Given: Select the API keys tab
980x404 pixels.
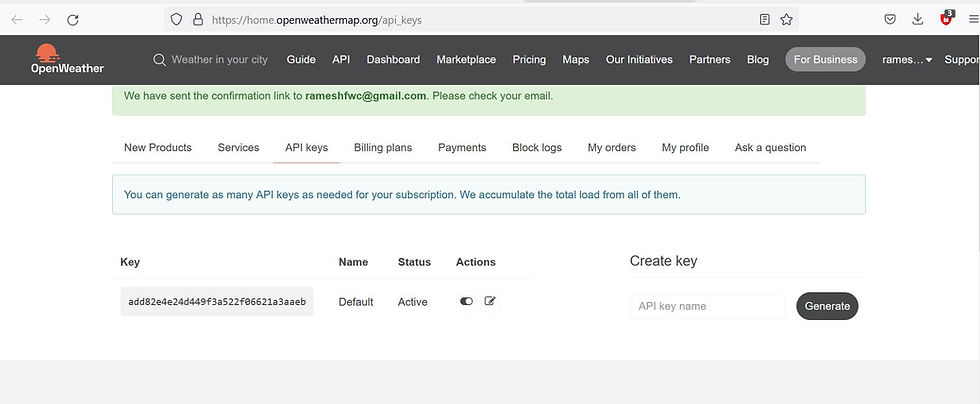Looking at the screenshot, I should click(306, 148).
